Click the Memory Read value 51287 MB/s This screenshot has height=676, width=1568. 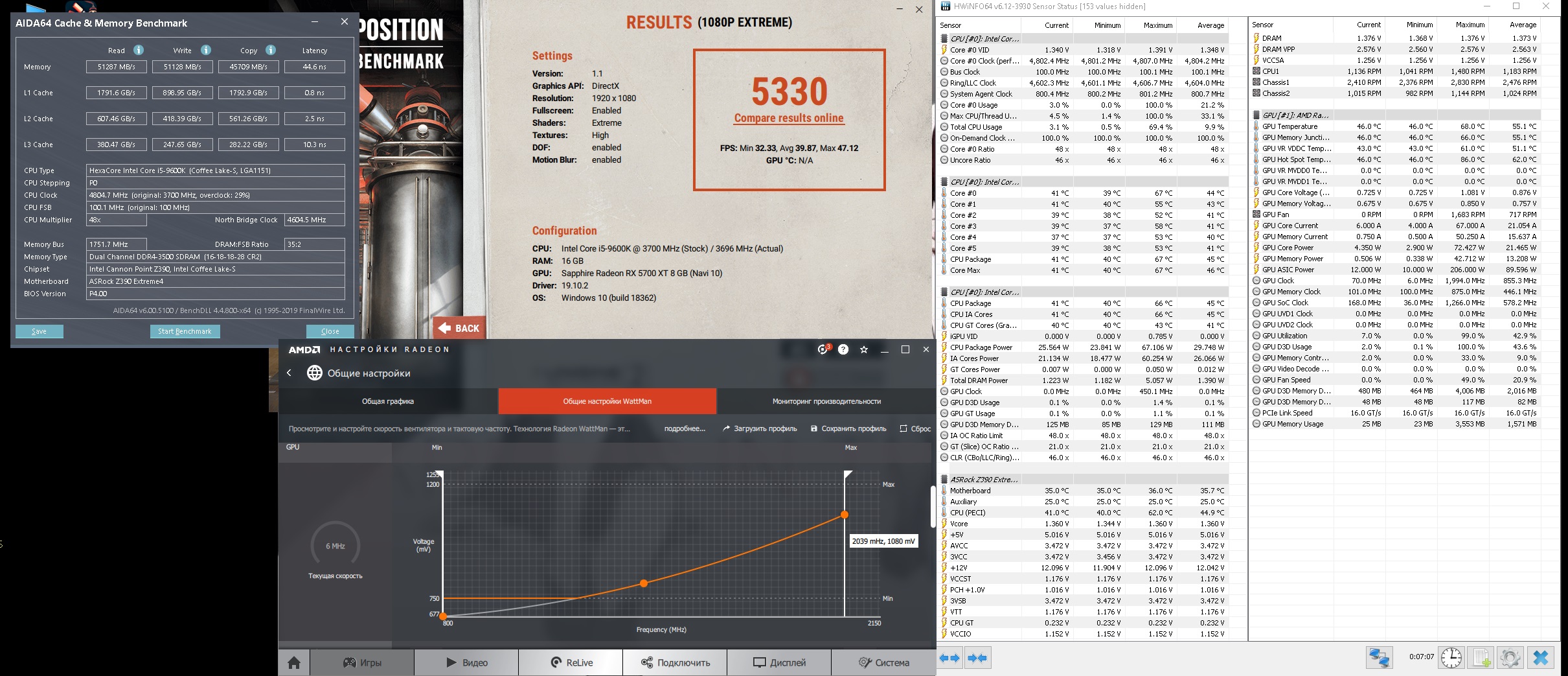[x=117, y=67]
